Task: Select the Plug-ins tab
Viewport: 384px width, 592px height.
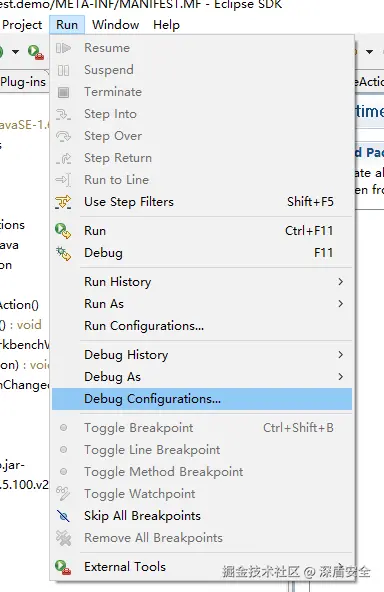Action: (23, 82)
